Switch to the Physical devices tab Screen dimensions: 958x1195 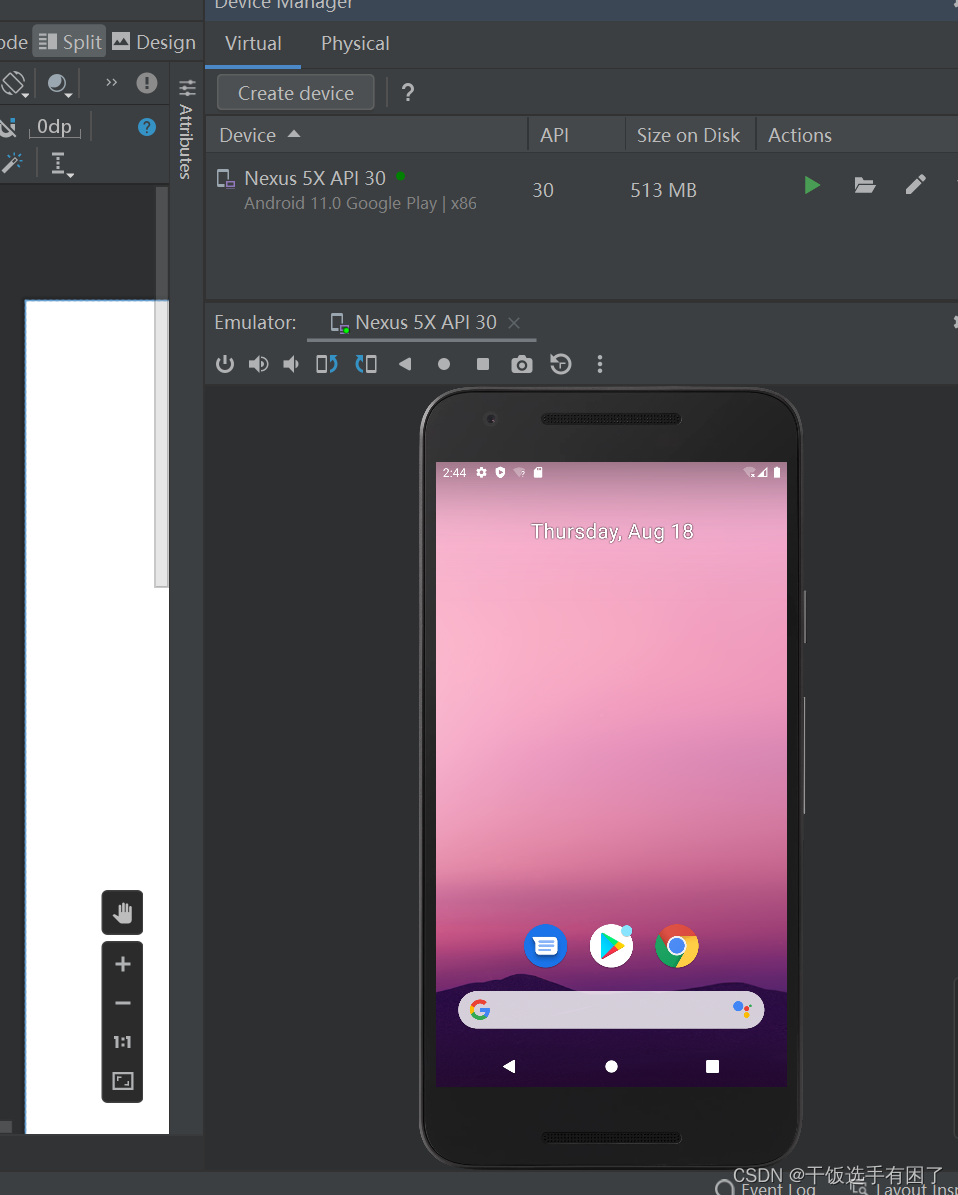coord(355,43)
